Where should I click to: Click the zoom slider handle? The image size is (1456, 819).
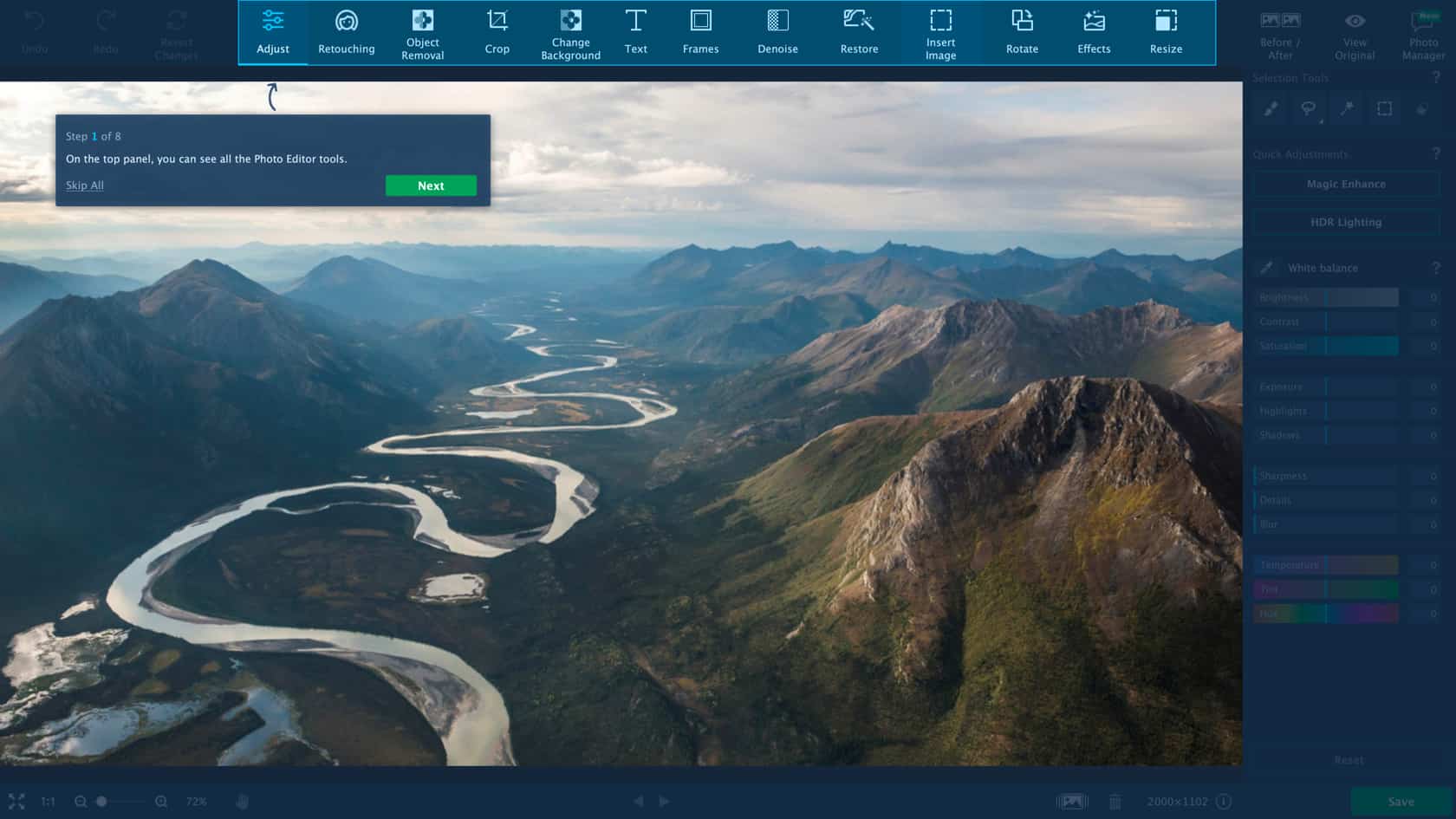click(x=101, y=802)
